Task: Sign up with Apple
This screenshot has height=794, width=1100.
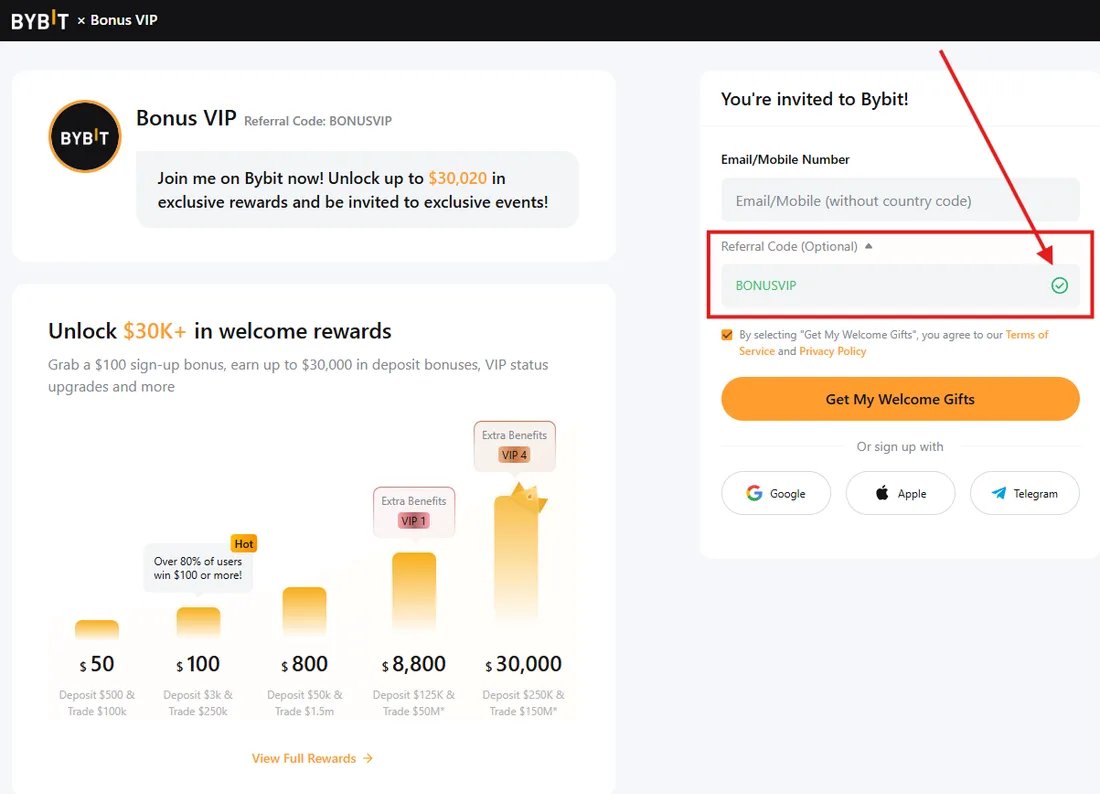Action: coord(900,493)
